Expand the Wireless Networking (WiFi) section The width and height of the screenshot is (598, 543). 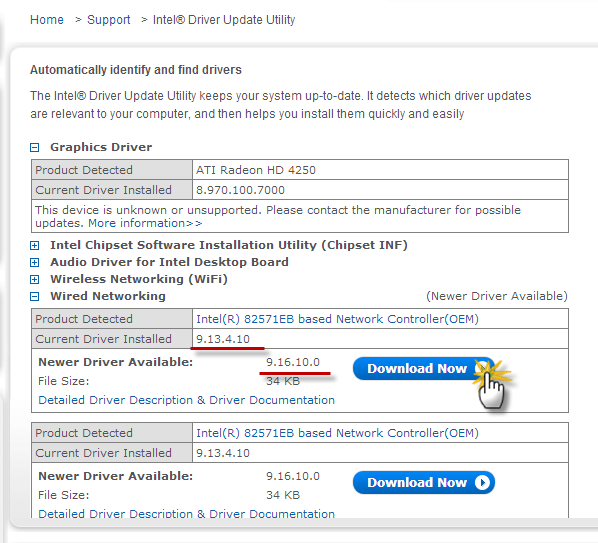click(35, 280)
